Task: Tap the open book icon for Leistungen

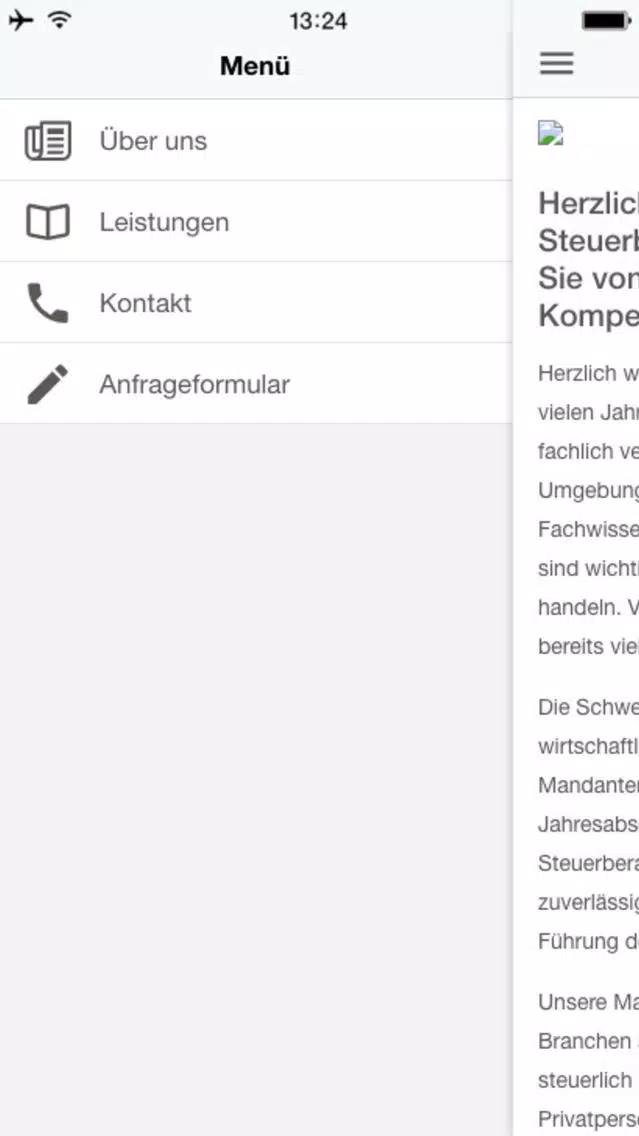Action: 48,222
